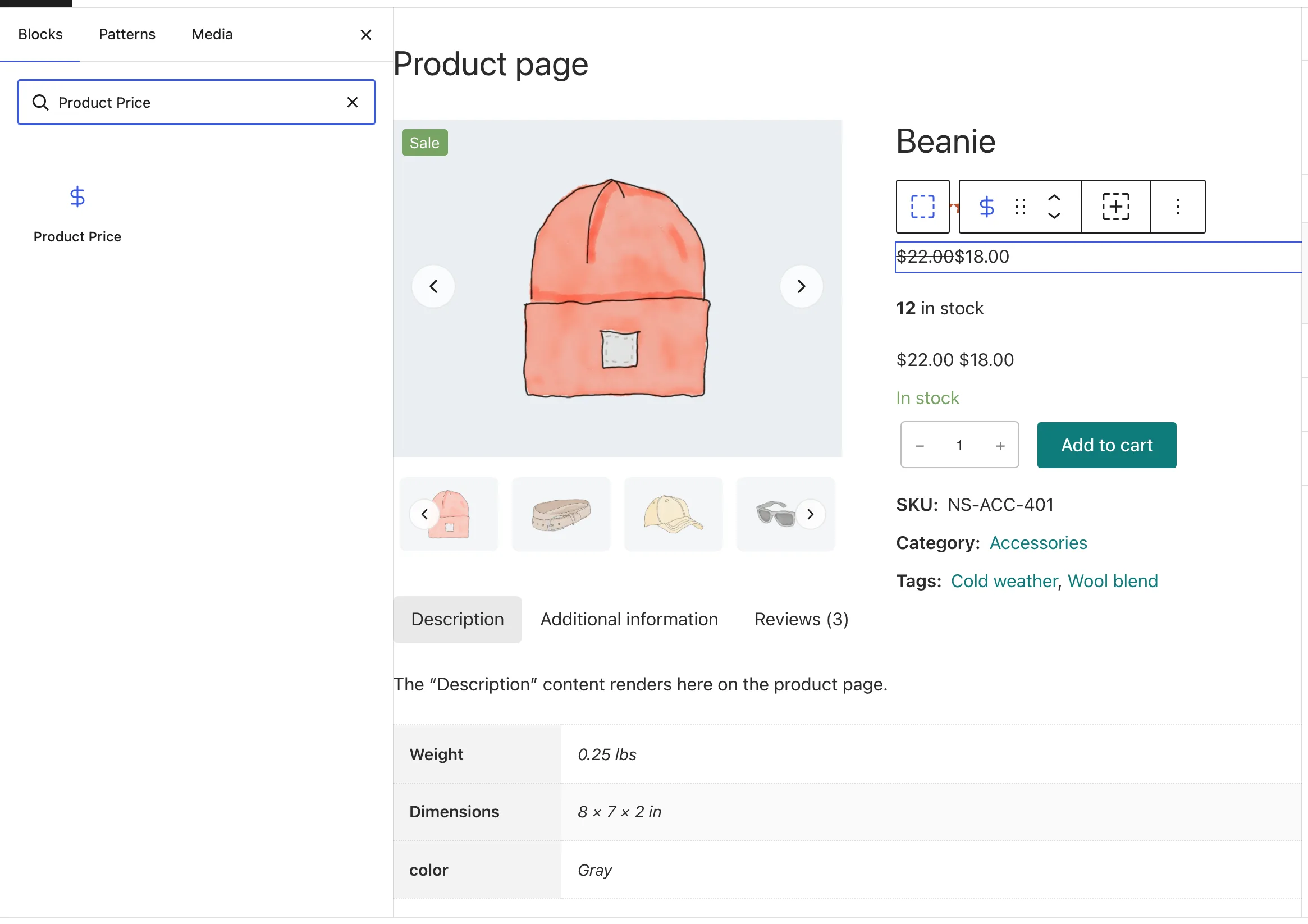This screenshot has height=924, width=1308.
Task: Click the drag handle dots in block toolbar
Action: (x=1021, y=207)
